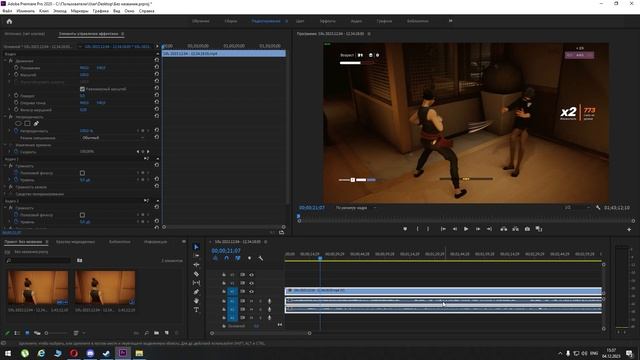
Task: Open Find in the Project panel
Action: [146, 333]
